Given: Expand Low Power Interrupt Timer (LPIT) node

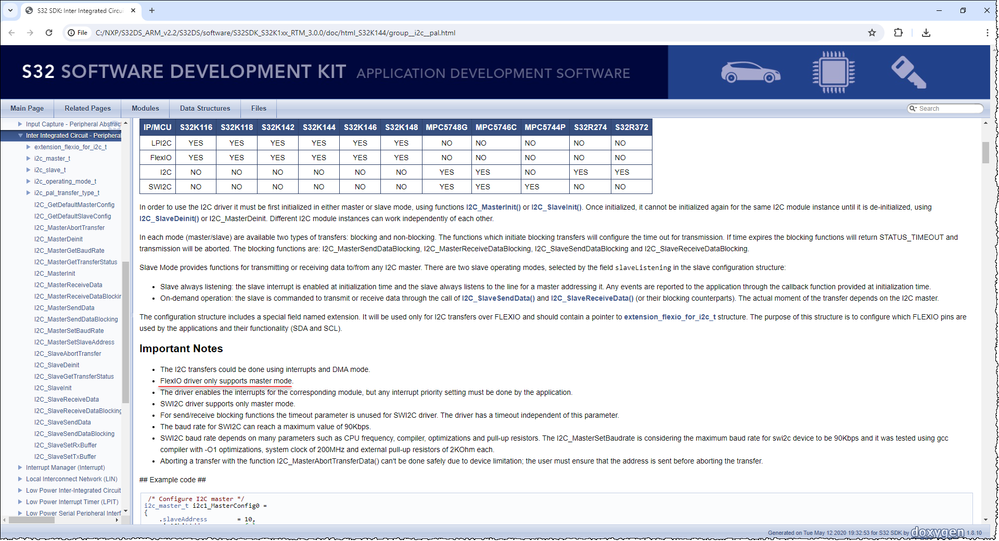Looking at the screenshot, I should pos(20,502).
